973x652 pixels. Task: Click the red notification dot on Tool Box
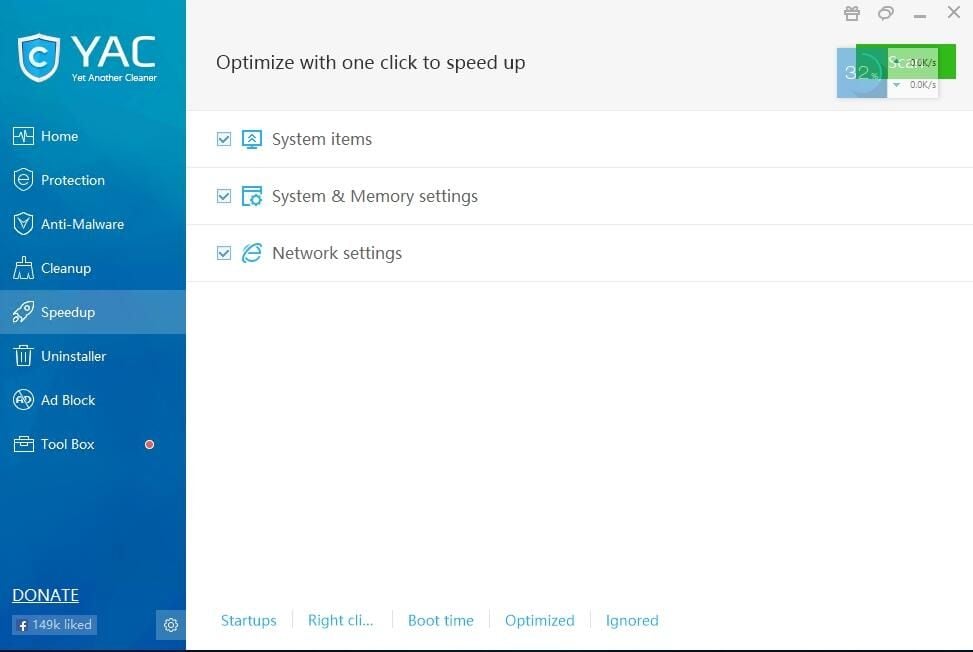pyautogui.click(x=150, y=444)
